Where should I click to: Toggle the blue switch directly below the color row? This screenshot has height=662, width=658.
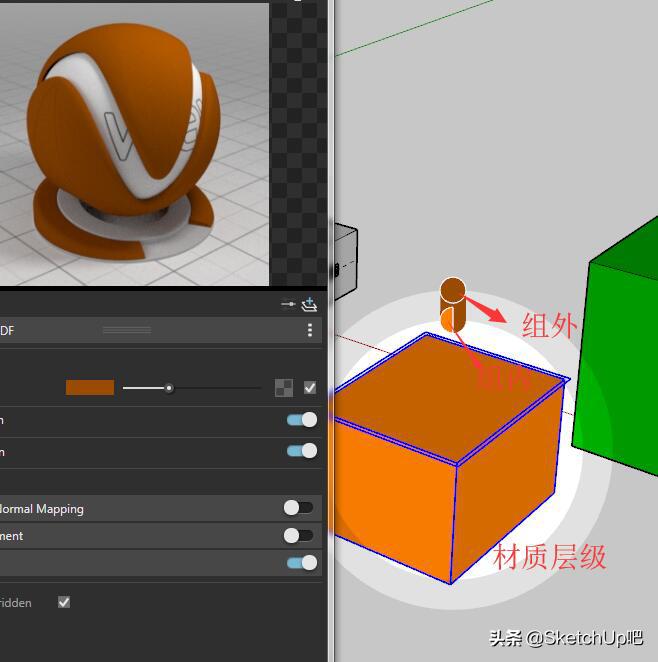[x=302, y=420]
